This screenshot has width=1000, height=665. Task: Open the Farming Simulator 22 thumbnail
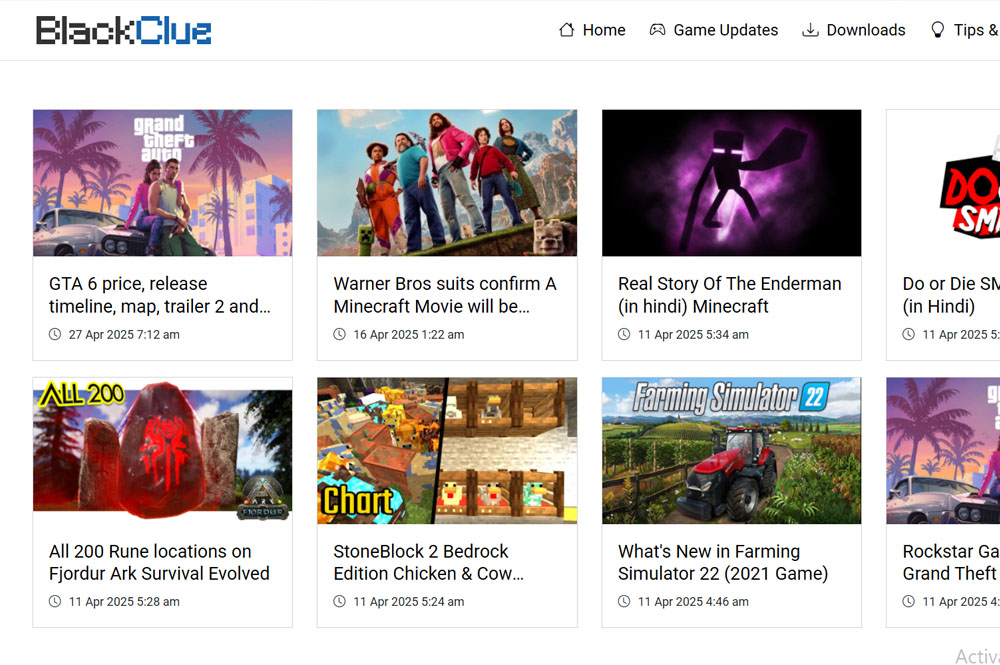tap(732, 451)
